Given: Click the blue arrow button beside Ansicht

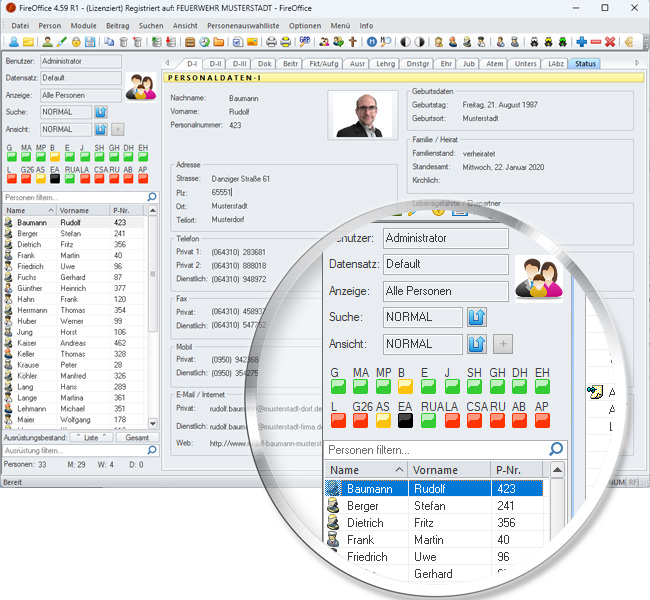Looking at the screenshot, I should [x=101, y=129].
